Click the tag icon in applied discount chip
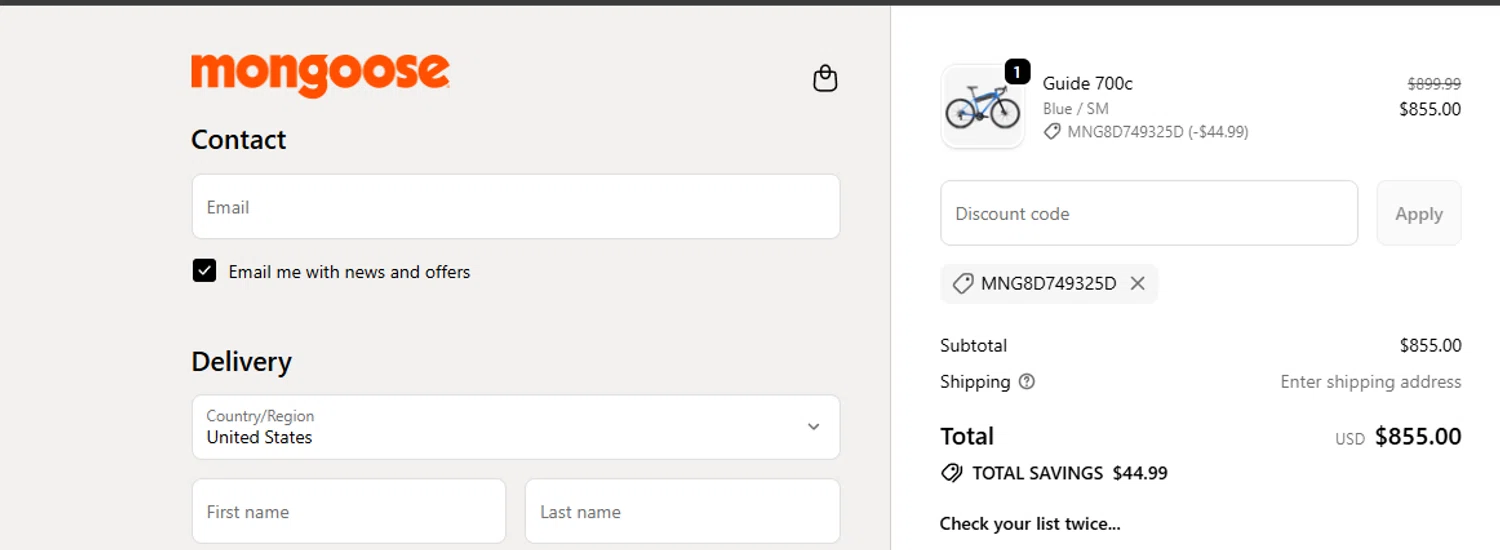Image resolution: width=1500 pixels, height=550 pixels. pos(962,284)
